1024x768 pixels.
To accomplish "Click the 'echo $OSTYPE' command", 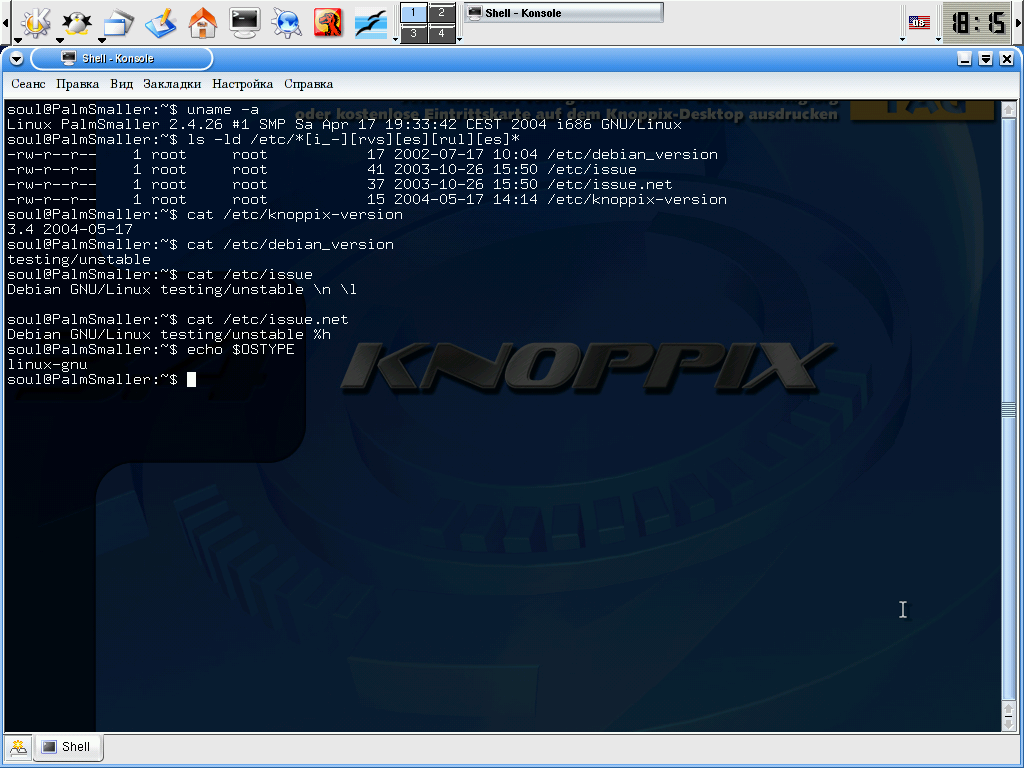I will pos(240,350).
